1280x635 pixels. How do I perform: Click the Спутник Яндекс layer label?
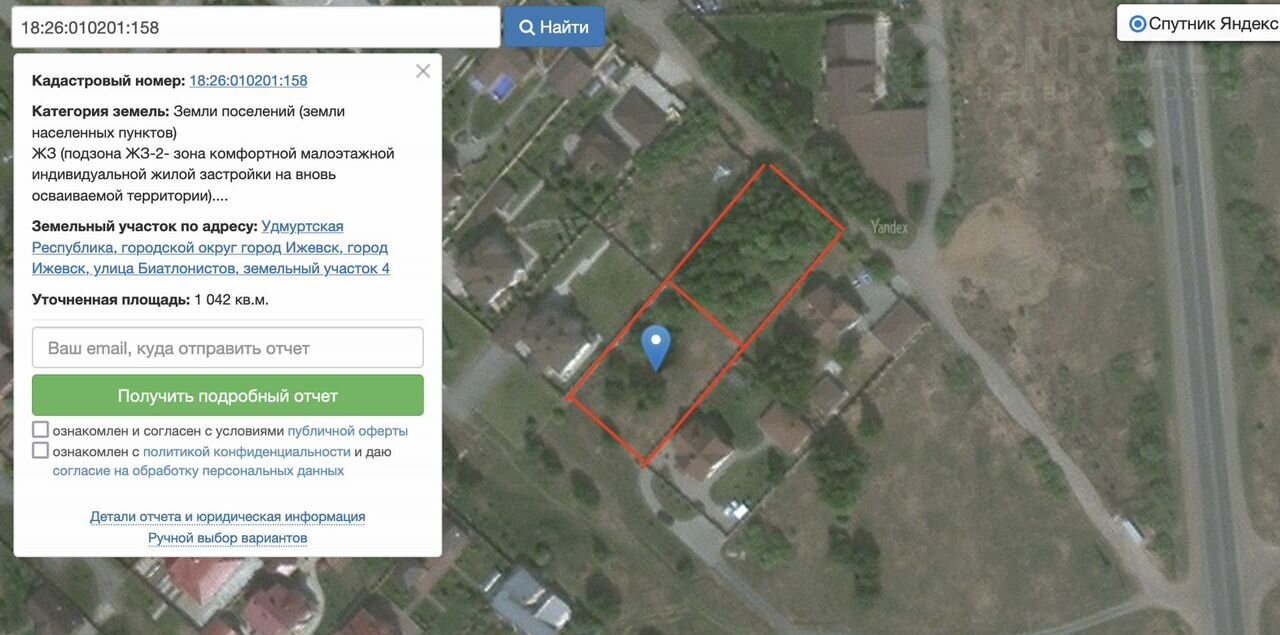(x=1214, y=24)
